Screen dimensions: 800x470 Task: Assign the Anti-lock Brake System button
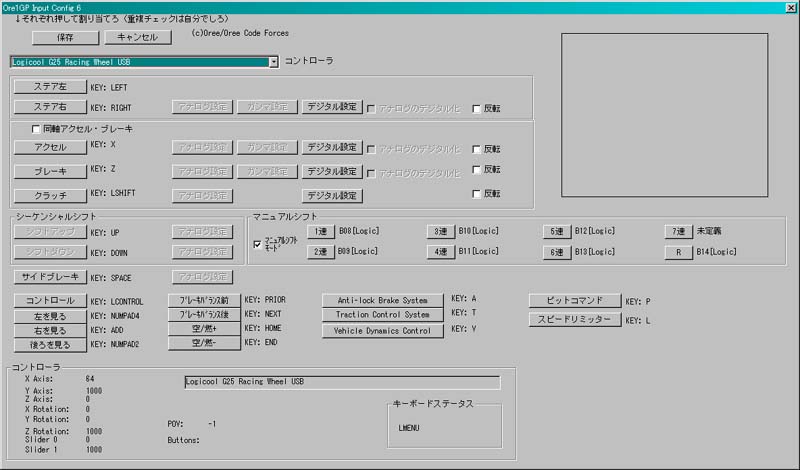tap(383, 301)
